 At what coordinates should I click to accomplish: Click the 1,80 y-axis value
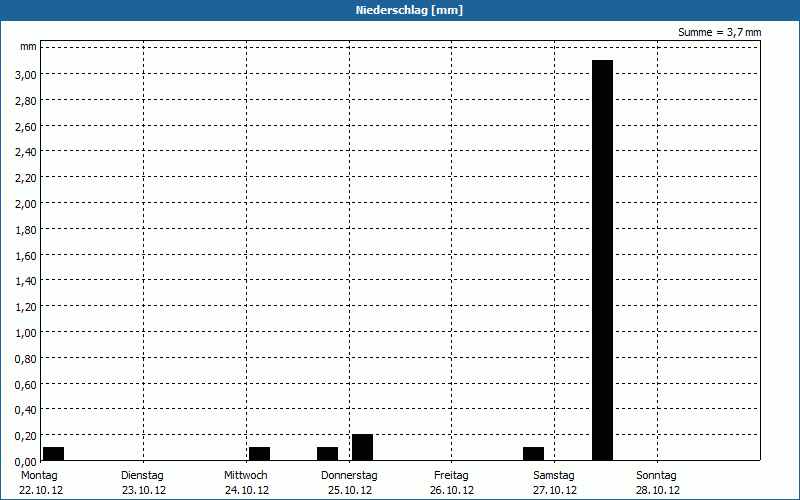(x=26, y=230)
